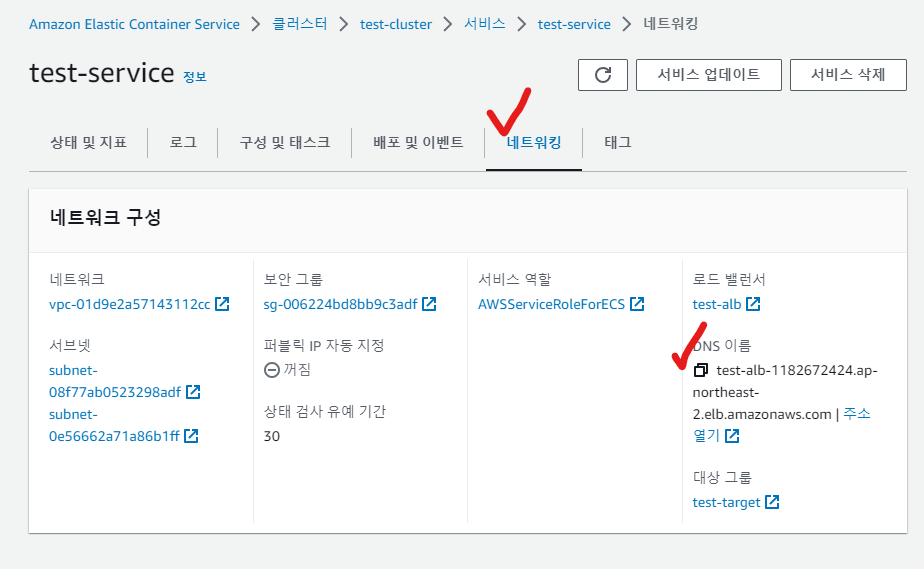
Task: Go to 서비스 breadcrumb link
Action: pyautogui.click(x=484, y=24)
